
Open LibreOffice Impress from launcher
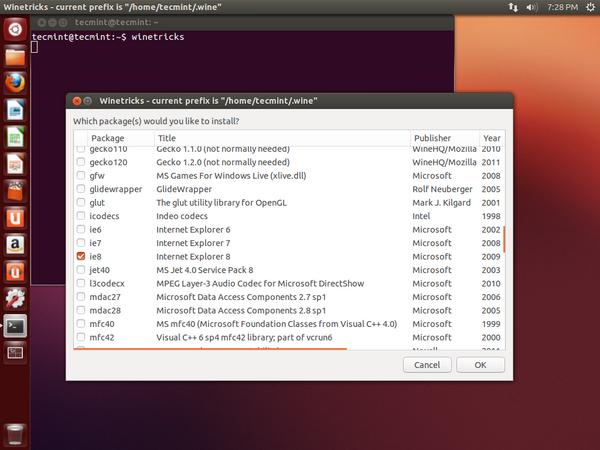point(15,164)
